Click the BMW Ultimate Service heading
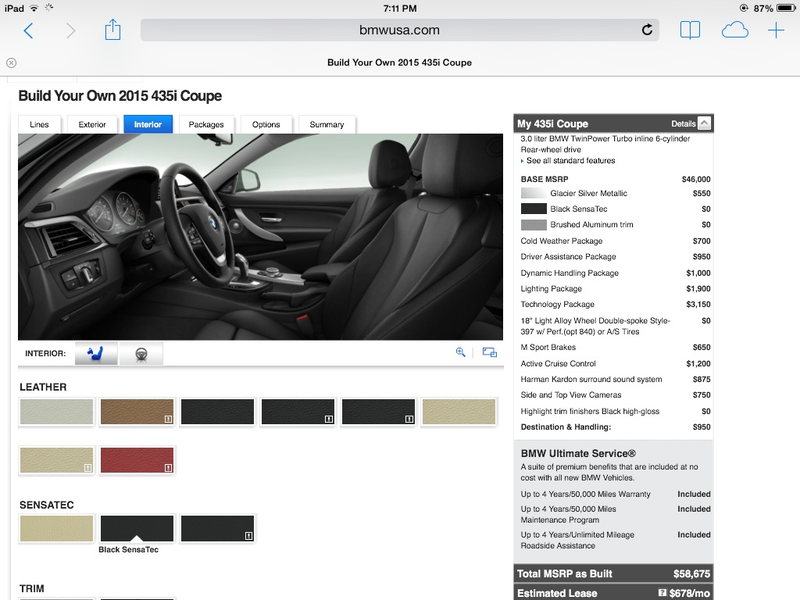Viewport: 800px width, 600px height. coord(578,454)
